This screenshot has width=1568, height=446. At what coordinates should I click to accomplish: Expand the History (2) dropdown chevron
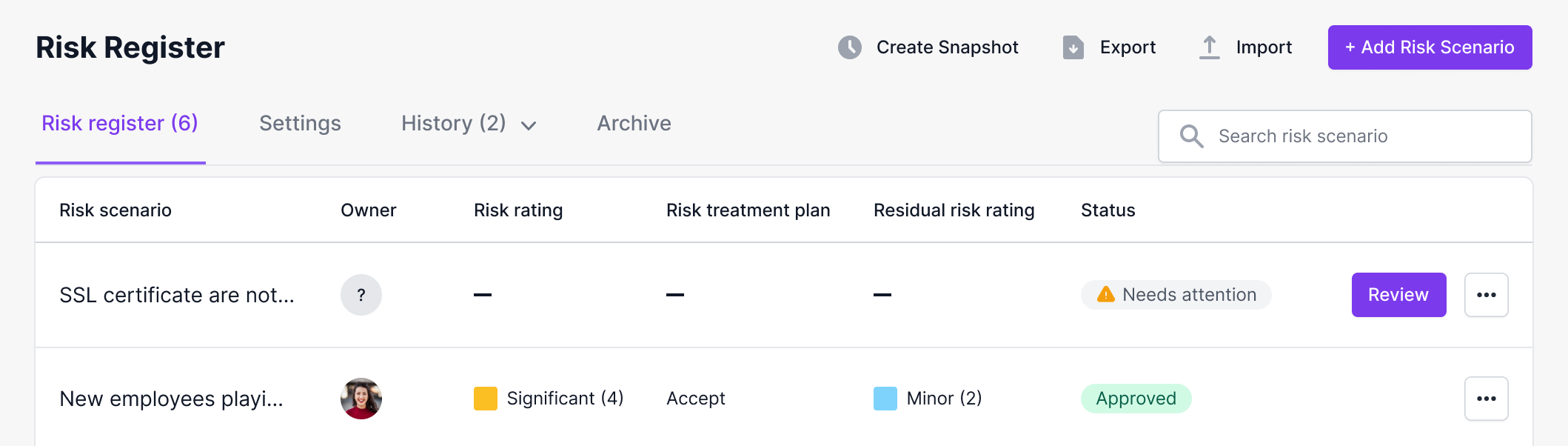[529, 125]
